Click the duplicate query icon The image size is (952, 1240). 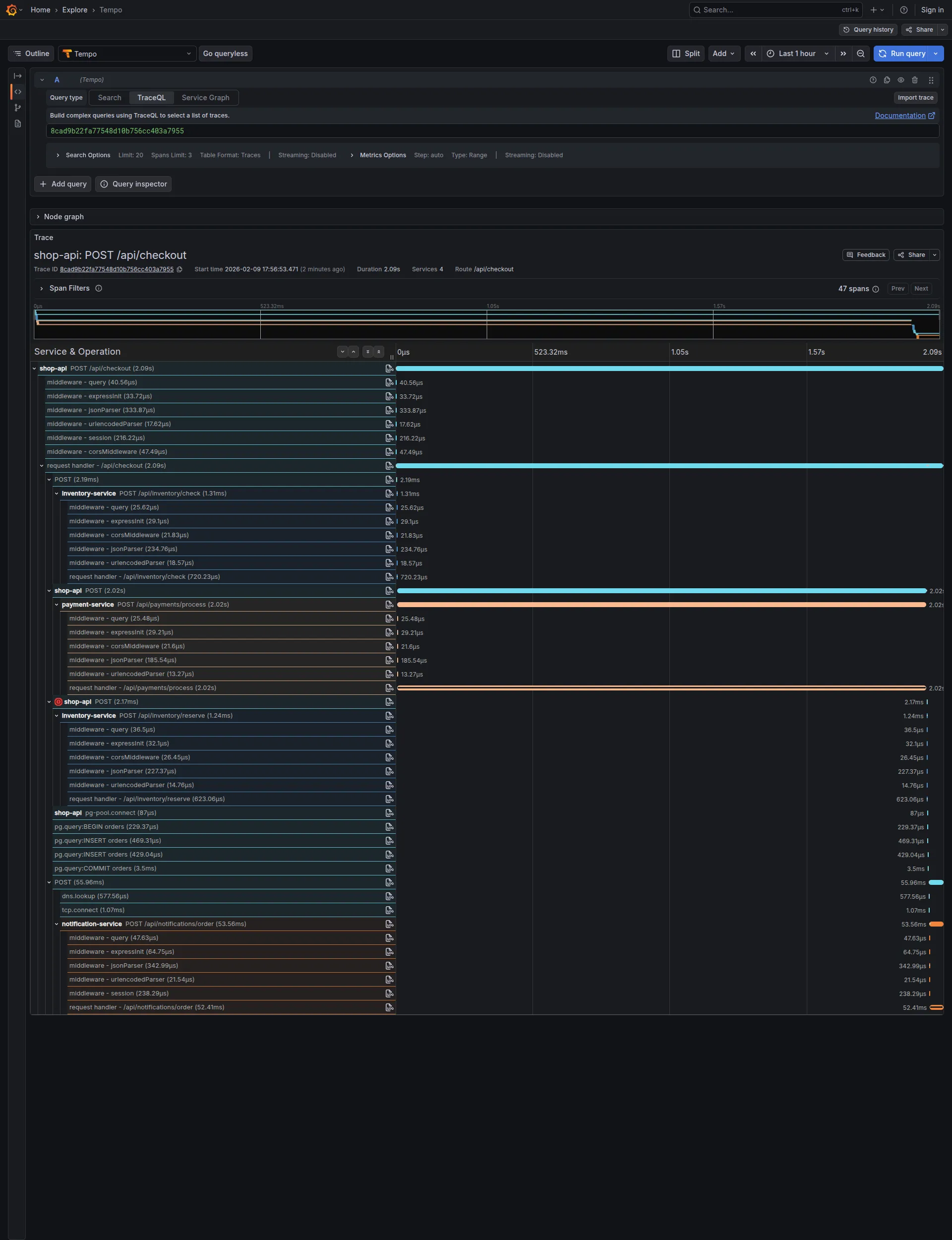point(887,80)
